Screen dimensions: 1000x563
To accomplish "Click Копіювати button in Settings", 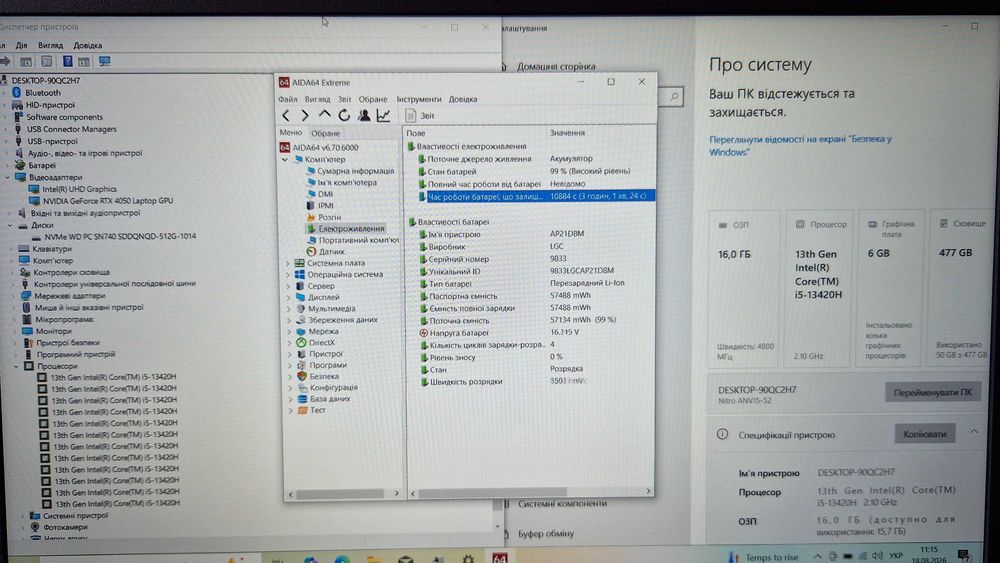I will tap(924, 434).
